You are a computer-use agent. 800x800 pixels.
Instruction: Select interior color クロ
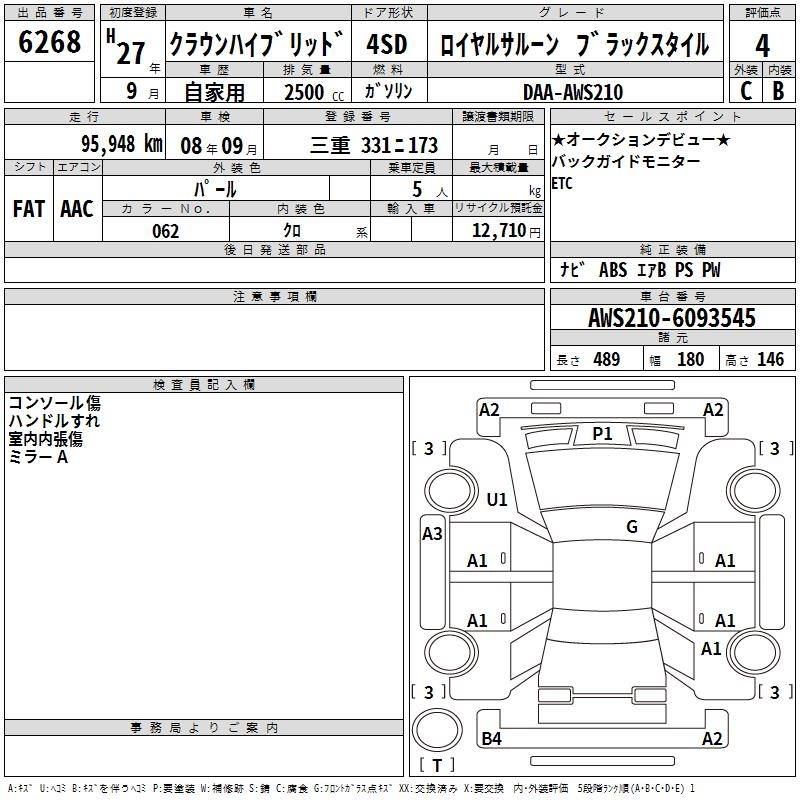click(292, 231)
